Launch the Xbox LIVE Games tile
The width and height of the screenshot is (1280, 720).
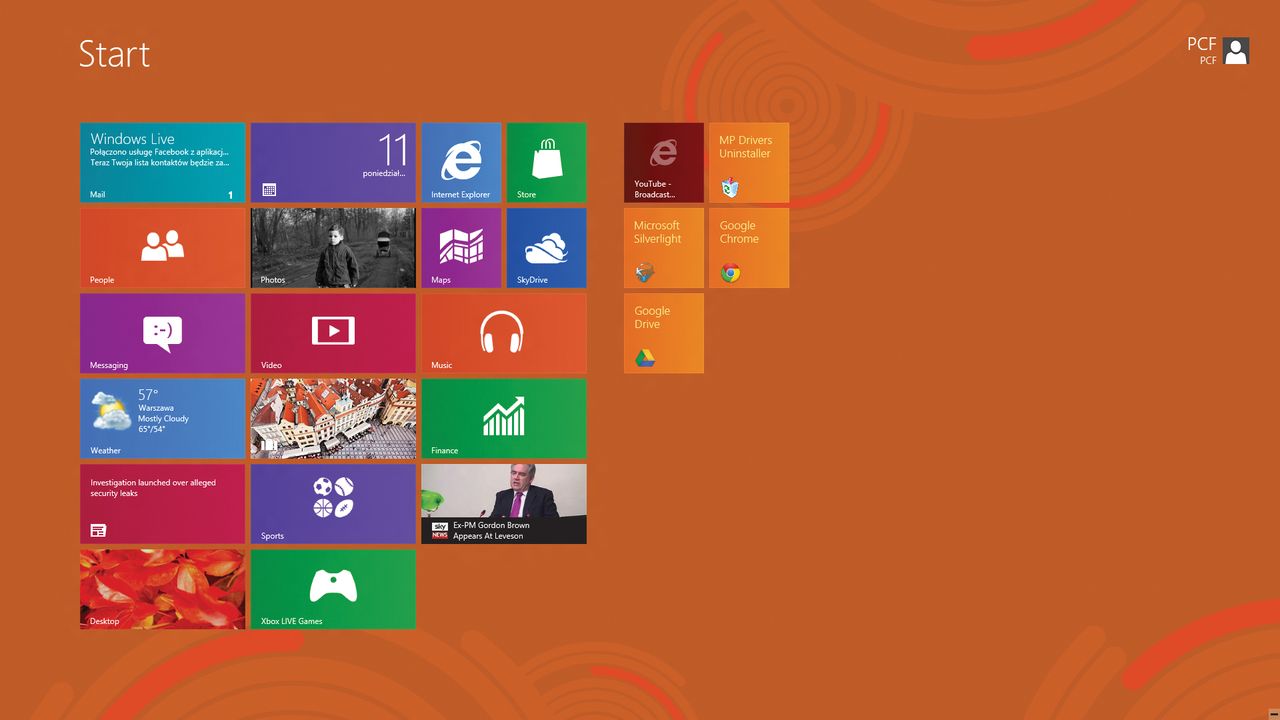[333, 589]
